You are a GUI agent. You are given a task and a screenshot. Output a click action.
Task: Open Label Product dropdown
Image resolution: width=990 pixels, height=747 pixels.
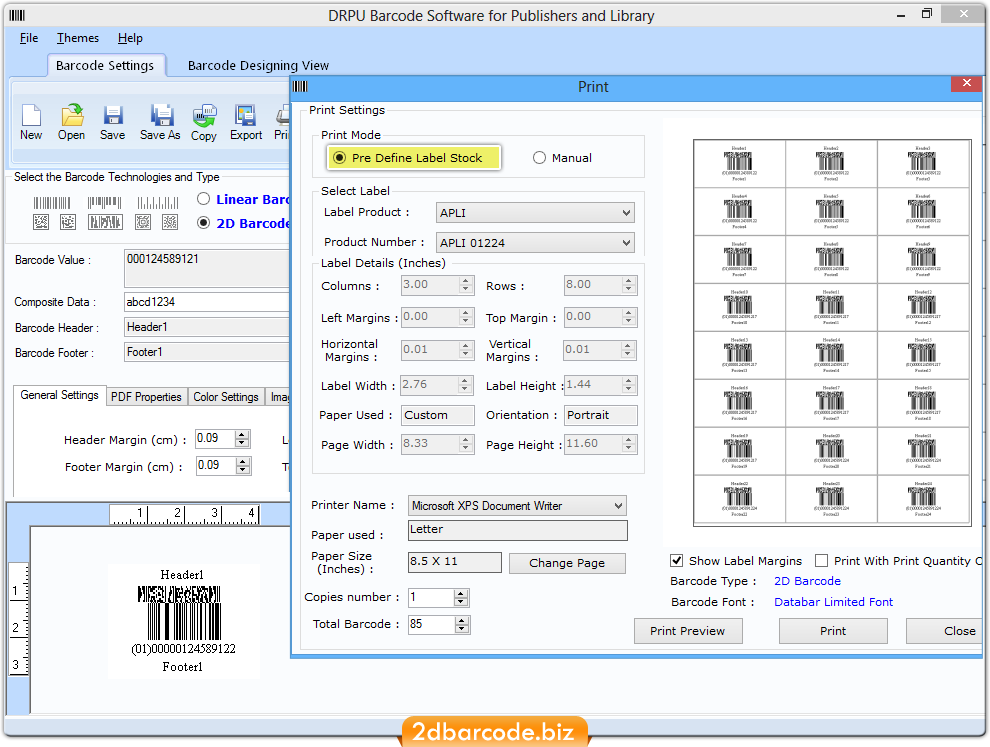click(535, 213)
